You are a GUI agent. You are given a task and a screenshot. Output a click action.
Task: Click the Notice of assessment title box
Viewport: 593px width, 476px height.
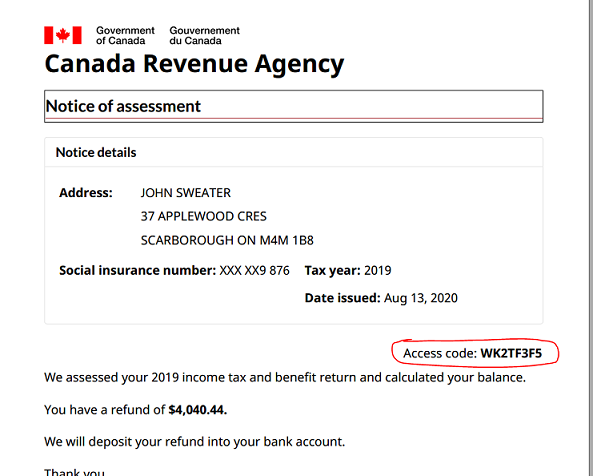coord(293,106)
